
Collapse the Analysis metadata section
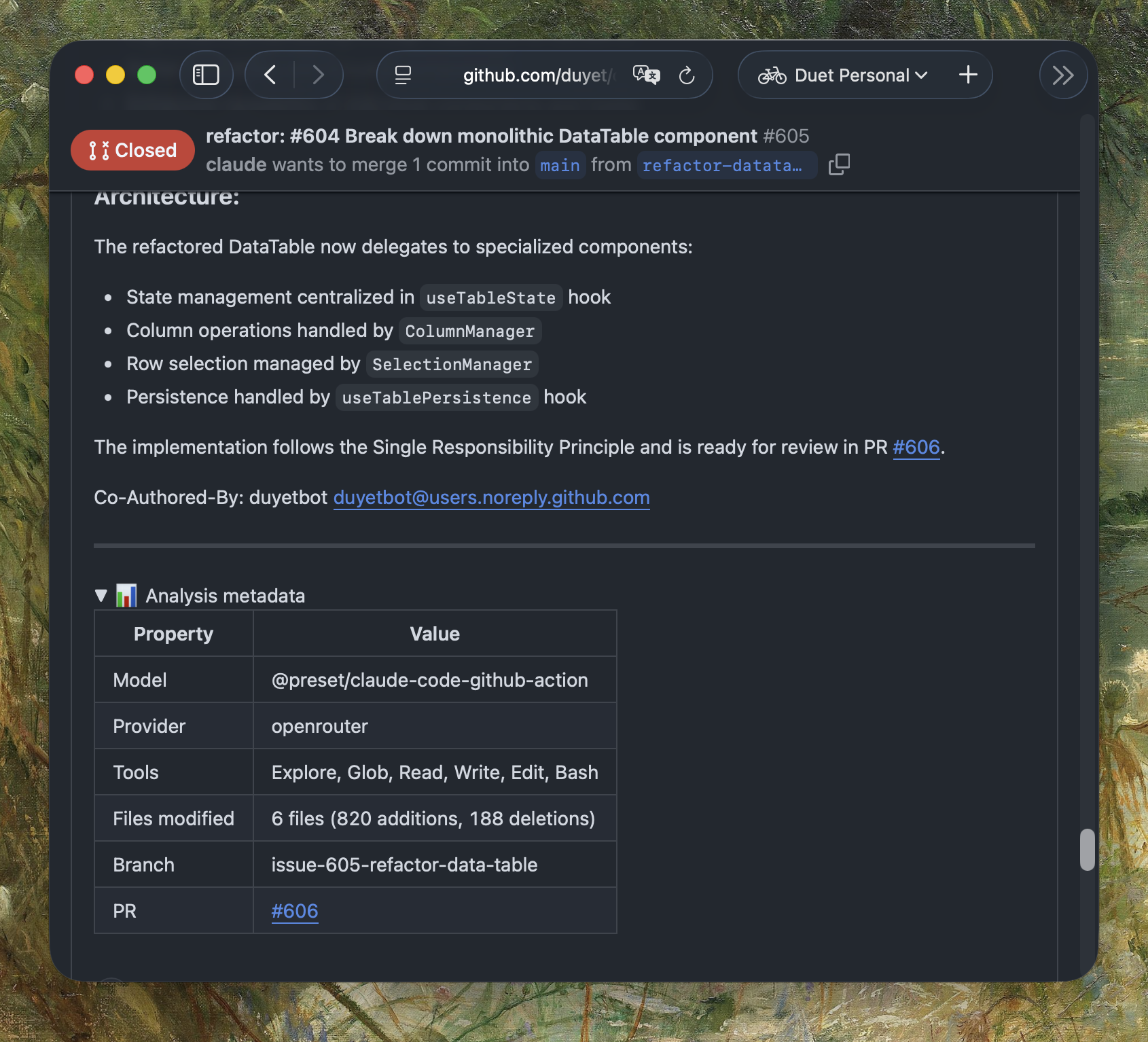tap(101, 595)
